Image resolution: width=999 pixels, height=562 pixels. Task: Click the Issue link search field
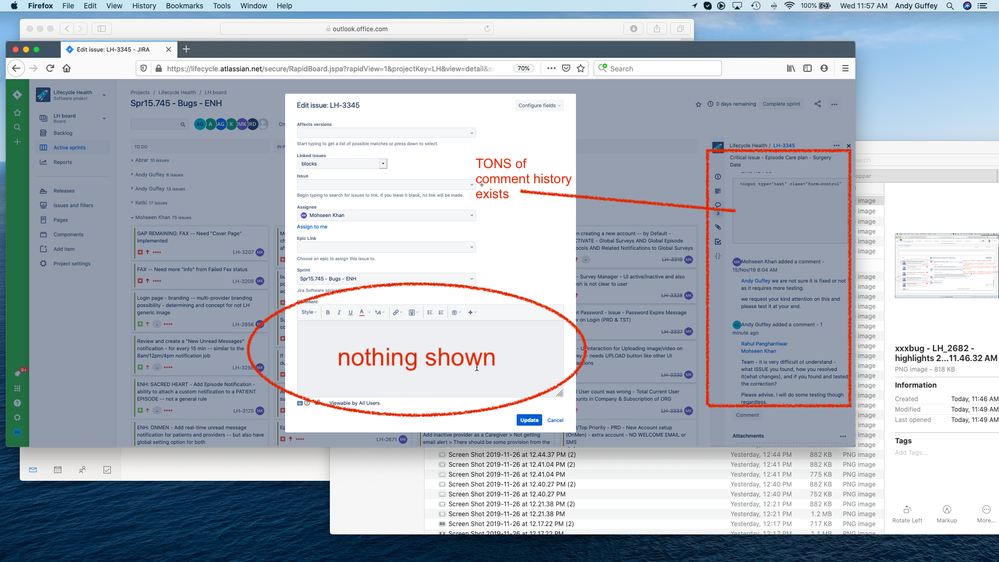[386, 185]
